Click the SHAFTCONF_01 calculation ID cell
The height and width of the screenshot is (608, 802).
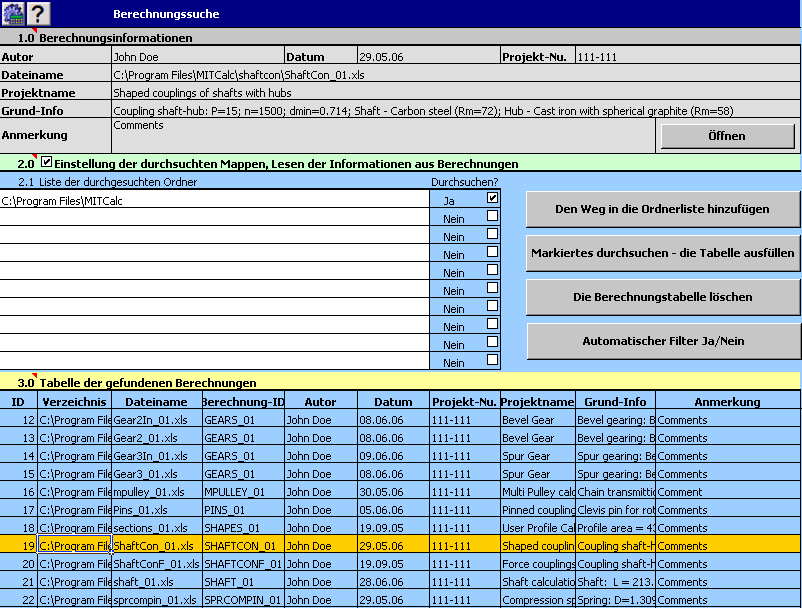[243, 564]
